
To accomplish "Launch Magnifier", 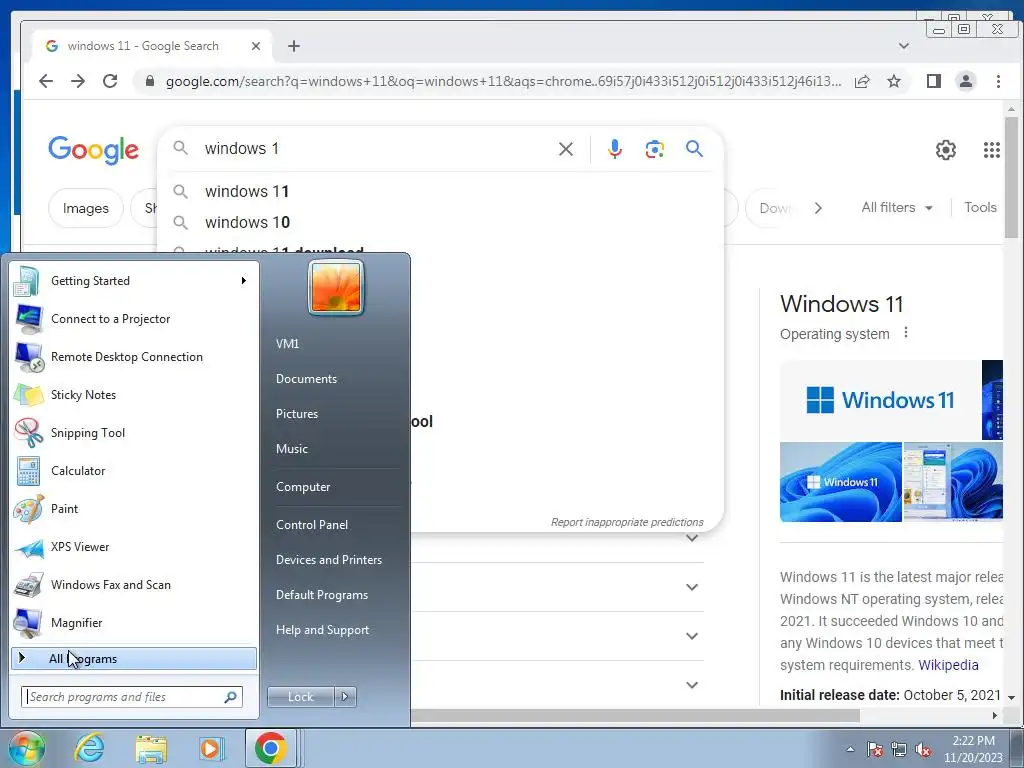I will coord(134,622).
